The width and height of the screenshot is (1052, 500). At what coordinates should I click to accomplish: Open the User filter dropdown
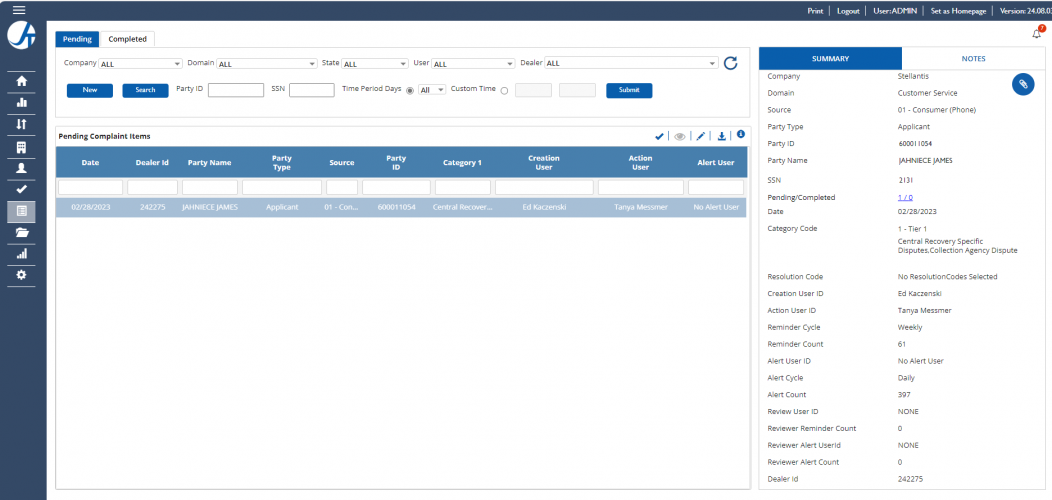[473, 64]
